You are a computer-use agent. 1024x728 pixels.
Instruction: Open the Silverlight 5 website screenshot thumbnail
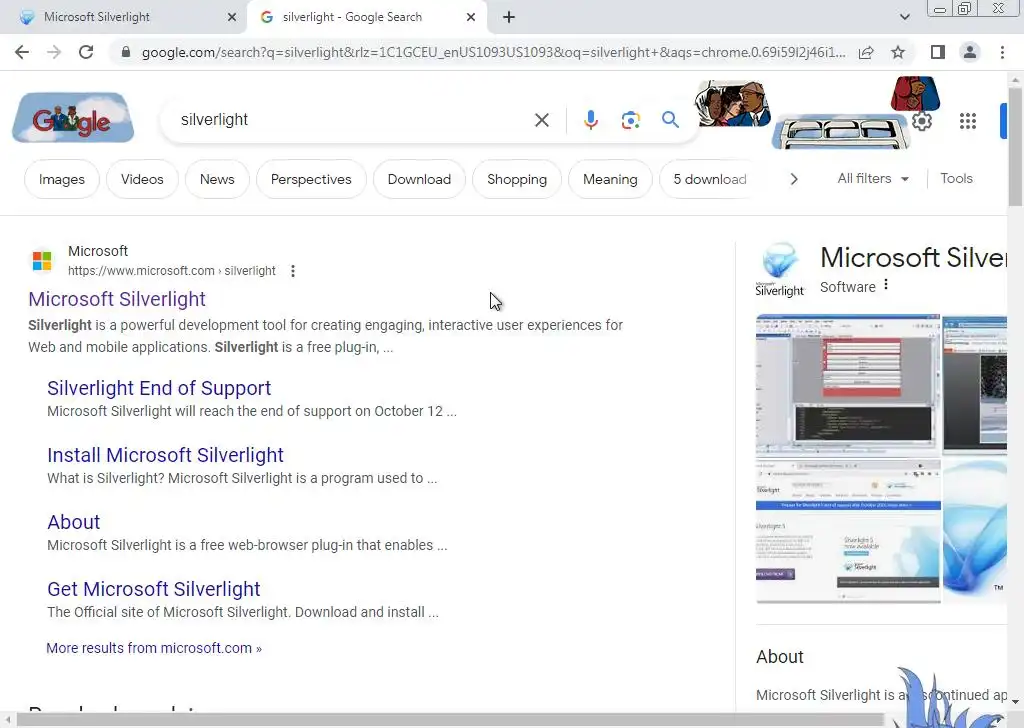848,531
